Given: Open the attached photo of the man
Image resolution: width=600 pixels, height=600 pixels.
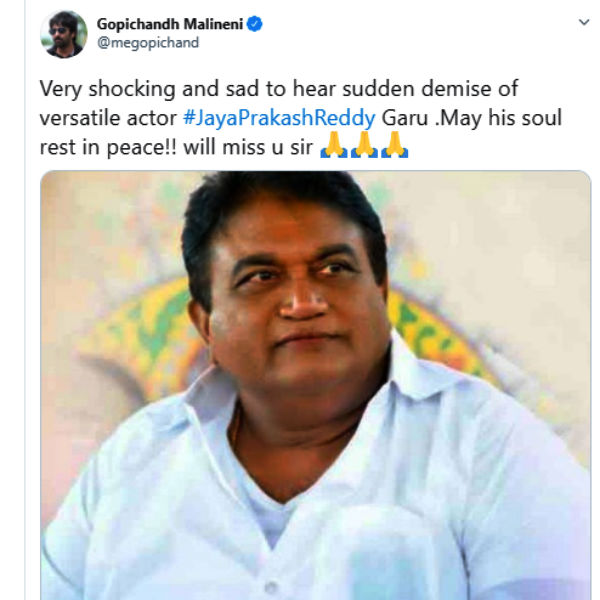Looking at the screenshot, I should [x=316, y=385].
